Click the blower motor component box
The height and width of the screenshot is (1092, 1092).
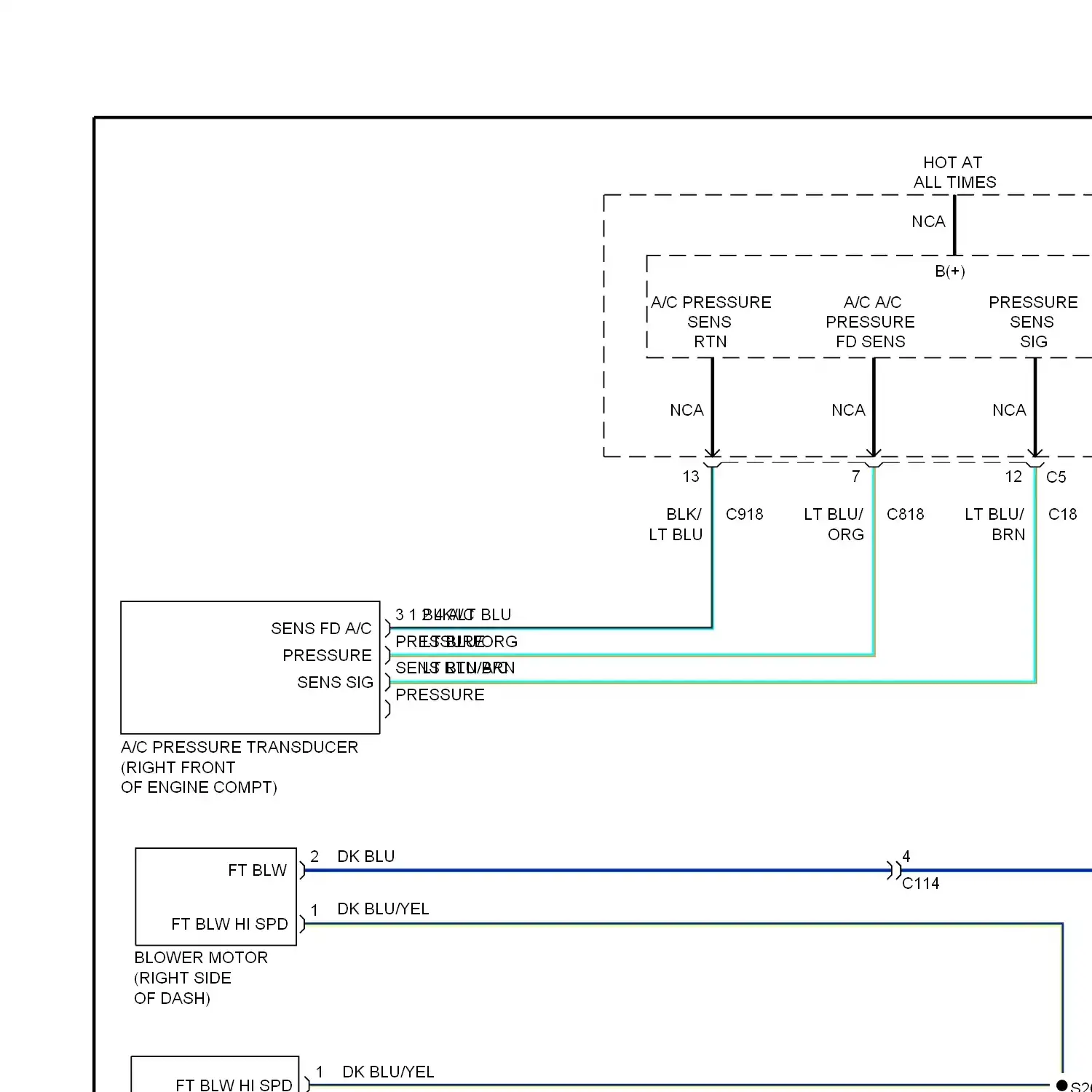tap(216, 897)
